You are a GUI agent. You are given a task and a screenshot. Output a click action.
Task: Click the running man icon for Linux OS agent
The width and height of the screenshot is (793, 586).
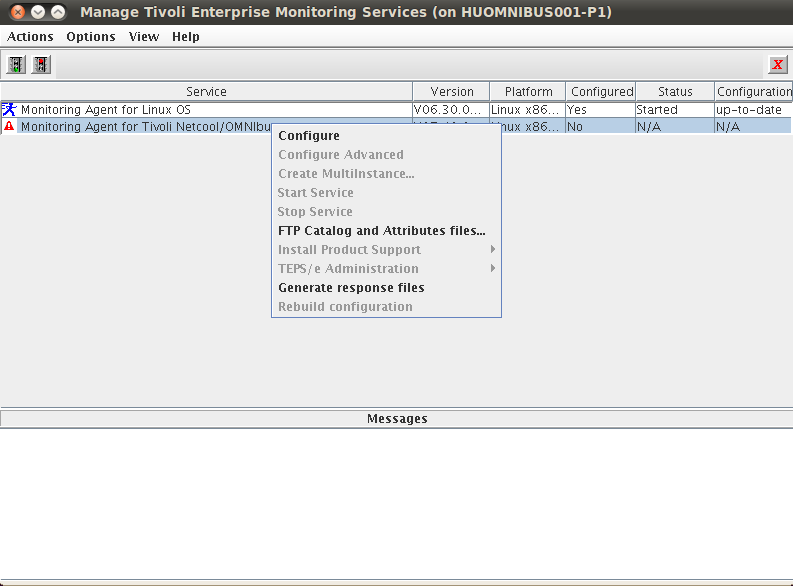point(9,109)
